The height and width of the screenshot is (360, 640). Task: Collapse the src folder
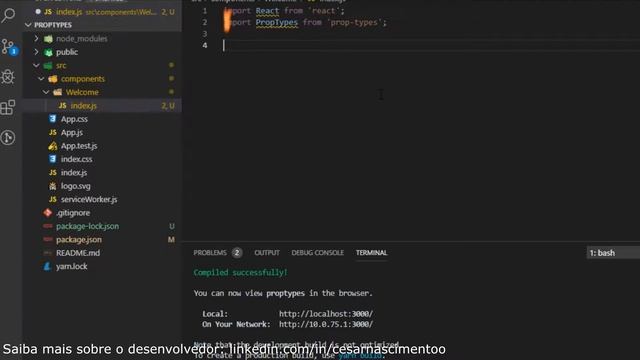coord(36,65)
